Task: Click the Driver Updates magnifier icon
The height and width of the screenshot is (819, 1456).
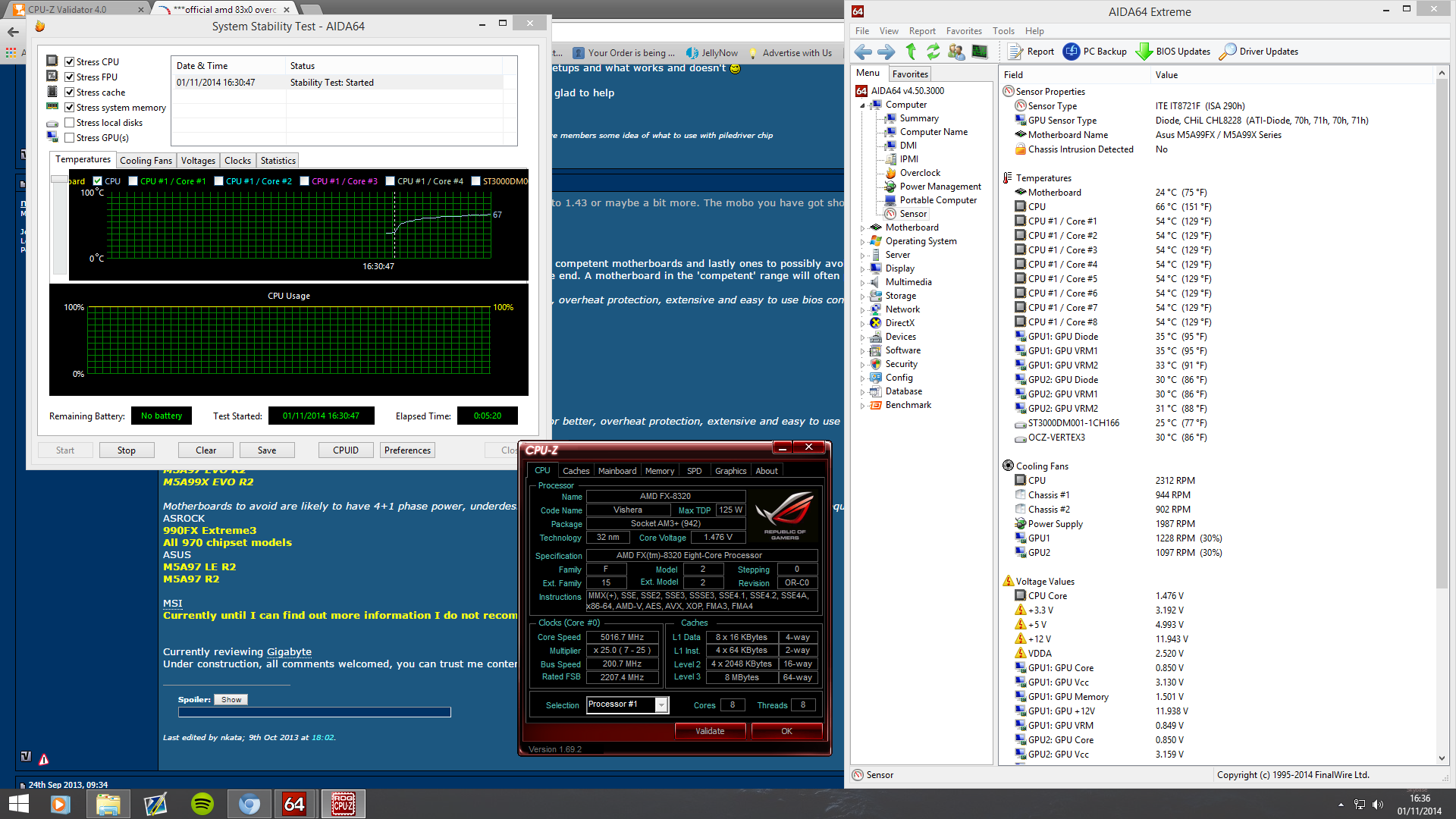Action: click(x=1227, y=52)
